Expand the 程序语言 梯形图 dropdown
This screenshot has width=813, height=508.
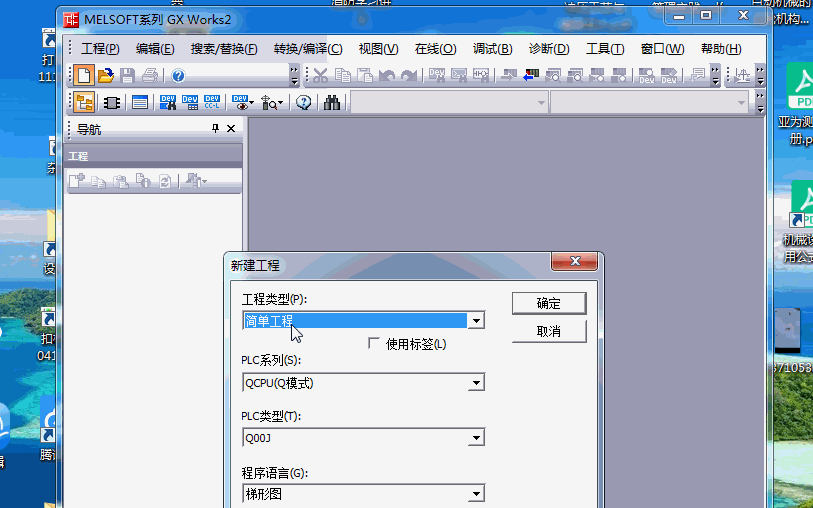click(x=477, y=494)
